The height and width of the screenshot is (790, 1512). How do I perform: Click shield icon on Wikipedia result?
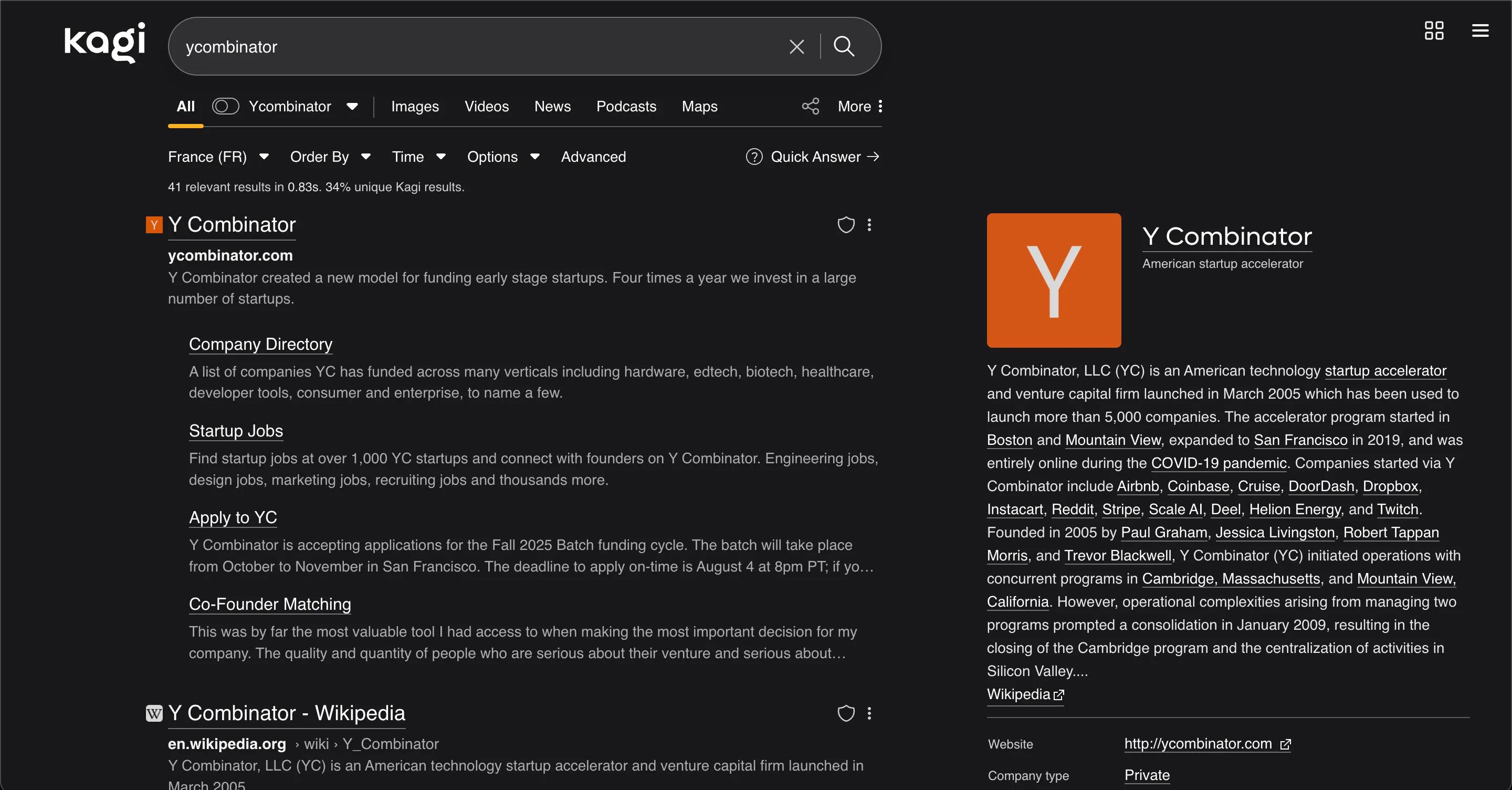(845, 713)
